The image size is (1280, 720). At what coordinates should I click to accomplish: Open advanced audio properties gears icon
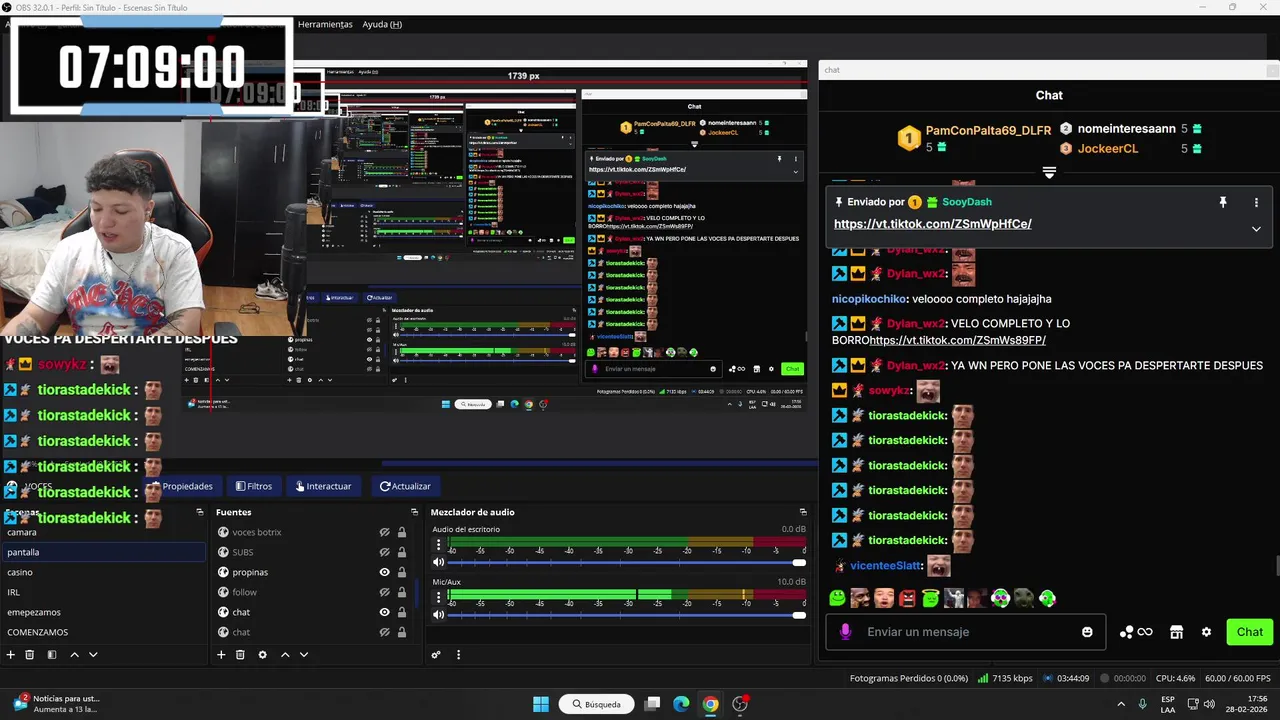pos(436,655)
